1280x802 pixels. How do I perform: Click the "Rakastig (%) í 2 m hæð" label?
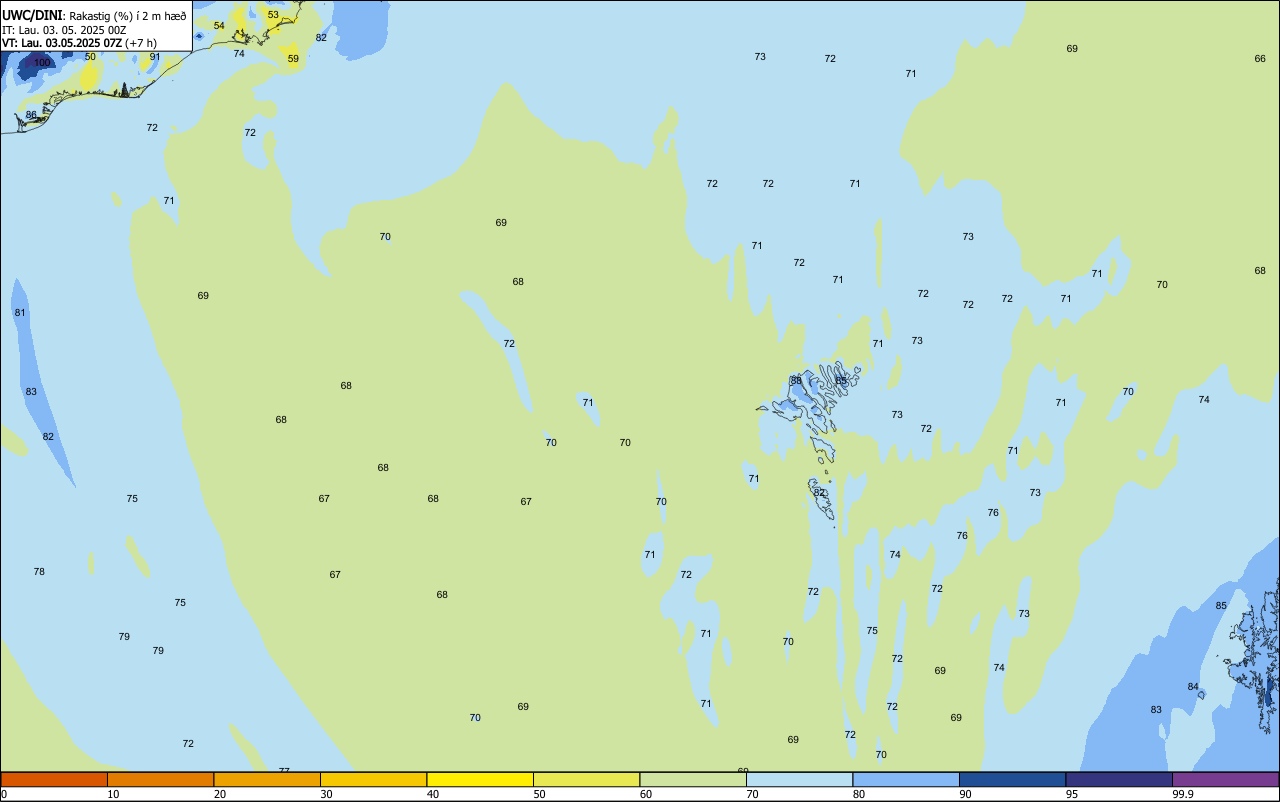128,16
